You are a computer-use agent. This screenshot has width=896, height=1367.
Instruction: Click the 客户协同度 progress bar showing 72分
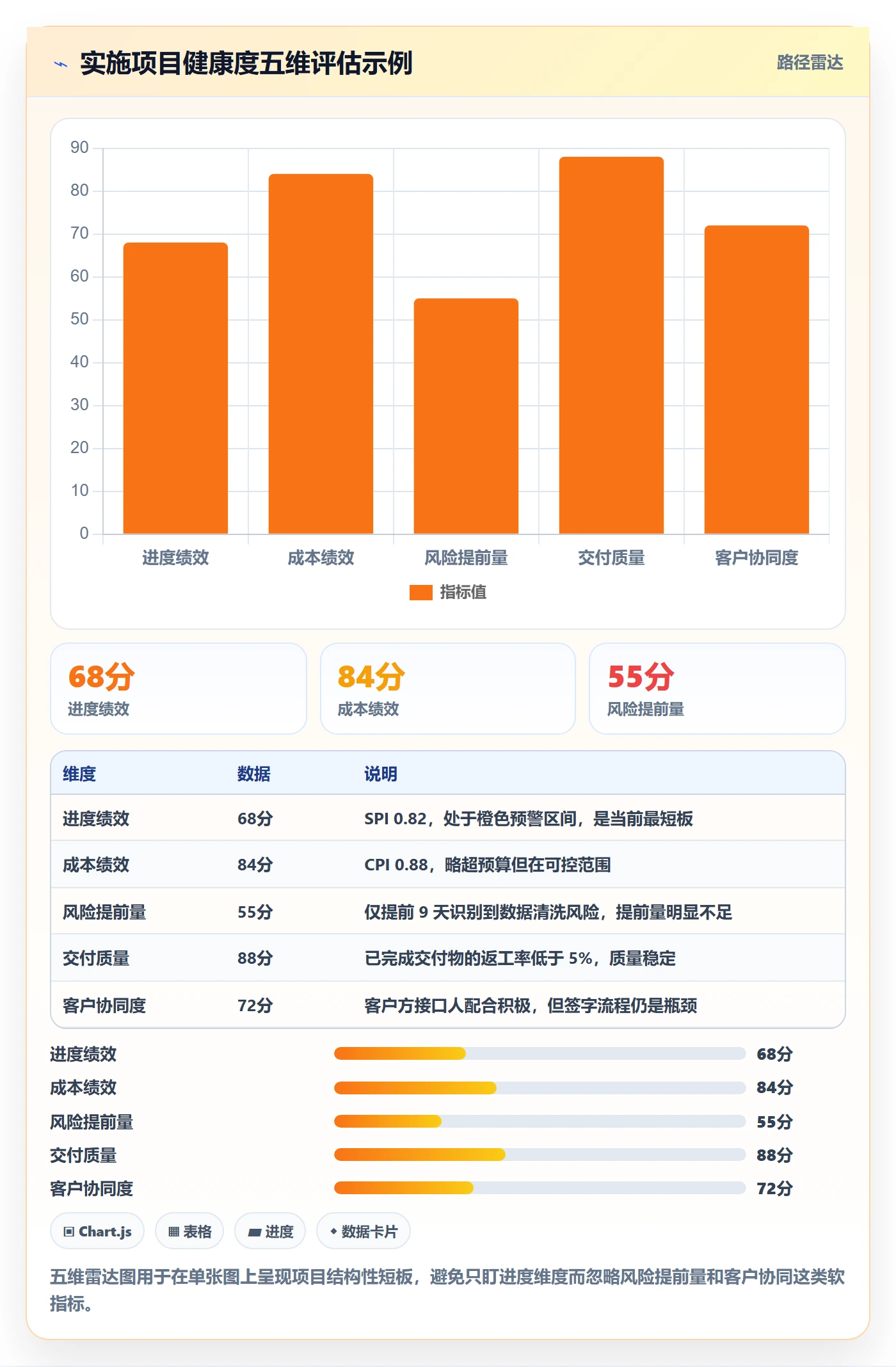(x=540, y=1188)
